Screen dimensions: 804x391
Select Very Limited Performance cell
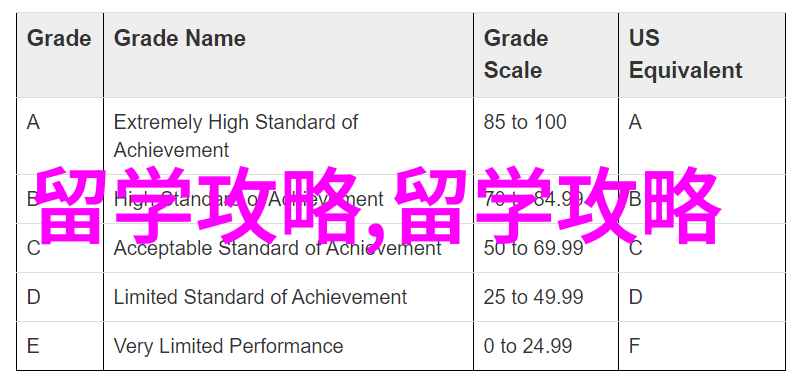[288, 346]
